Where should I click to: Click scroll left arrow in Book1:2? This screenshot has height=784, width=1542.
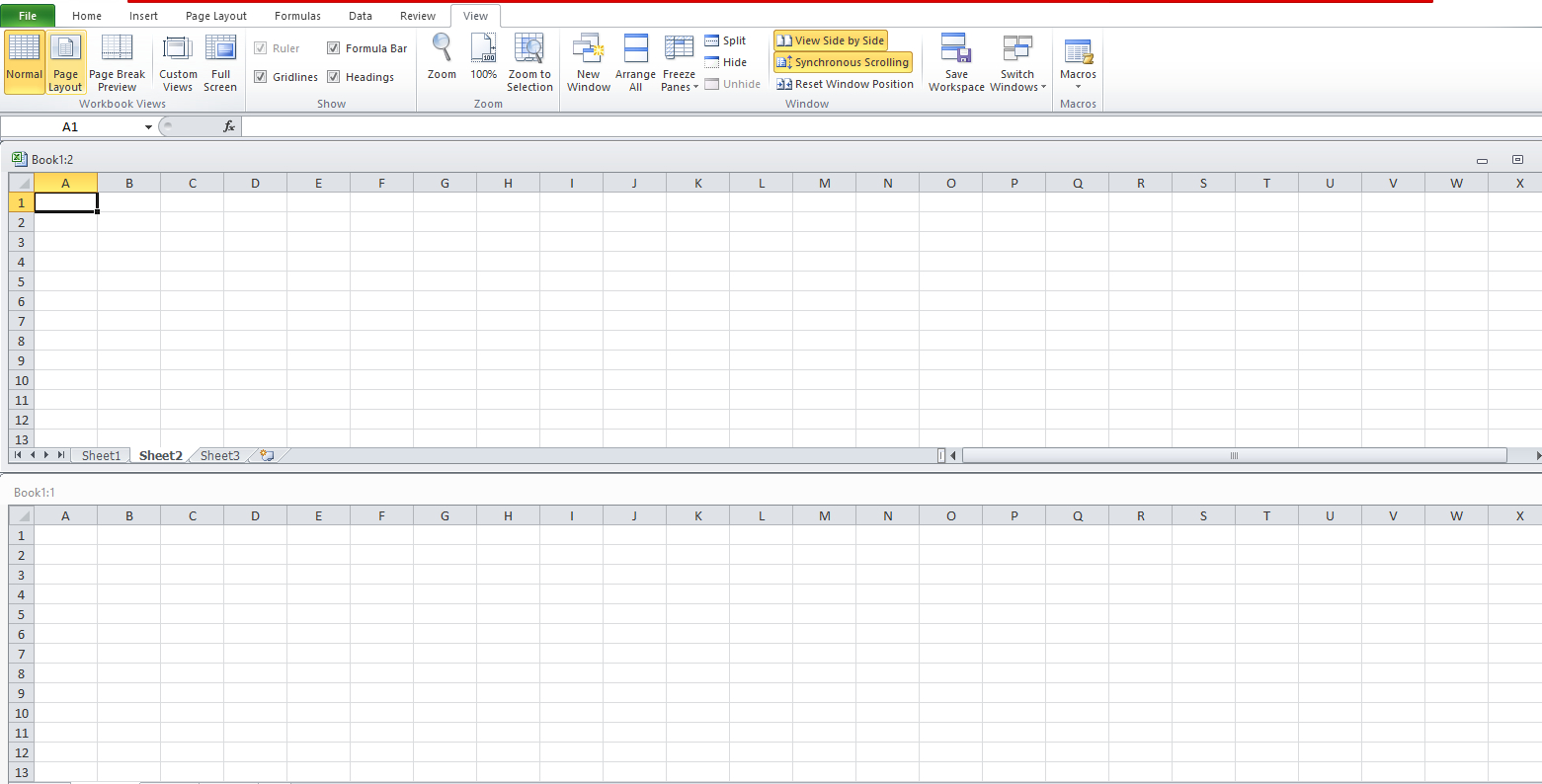[x=953, y=455]
